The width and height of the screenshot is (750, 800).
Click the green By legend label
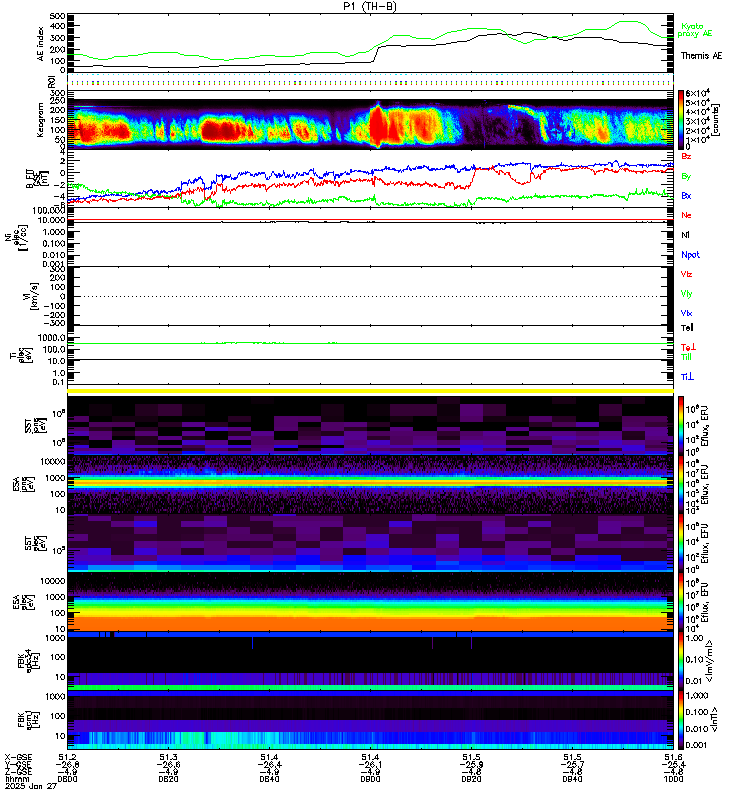click(x=686, y=176)
